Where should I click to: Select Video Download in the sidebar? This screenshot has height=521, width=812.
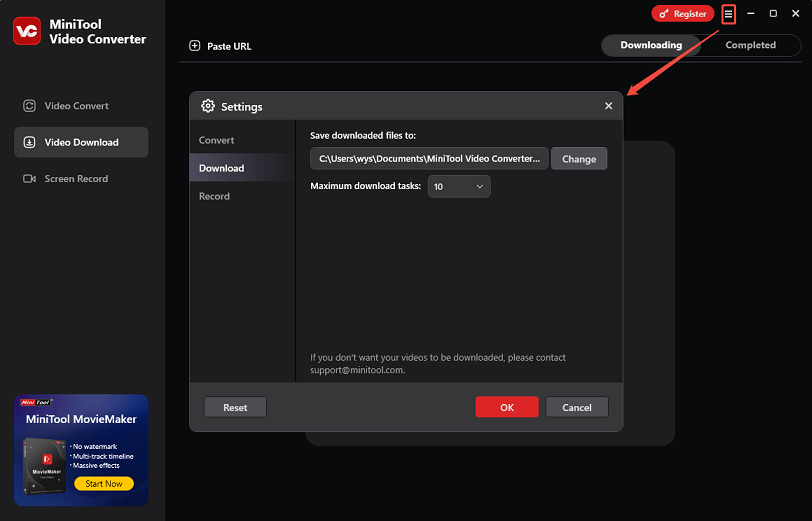tap(81, 142)
